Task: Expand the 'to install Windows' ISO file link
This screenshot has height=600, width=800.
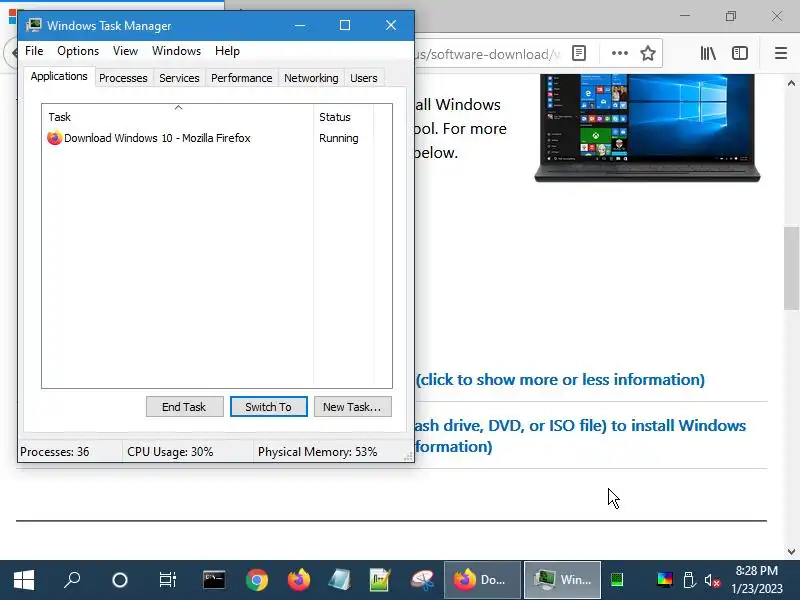Action: tap(580, 436)
